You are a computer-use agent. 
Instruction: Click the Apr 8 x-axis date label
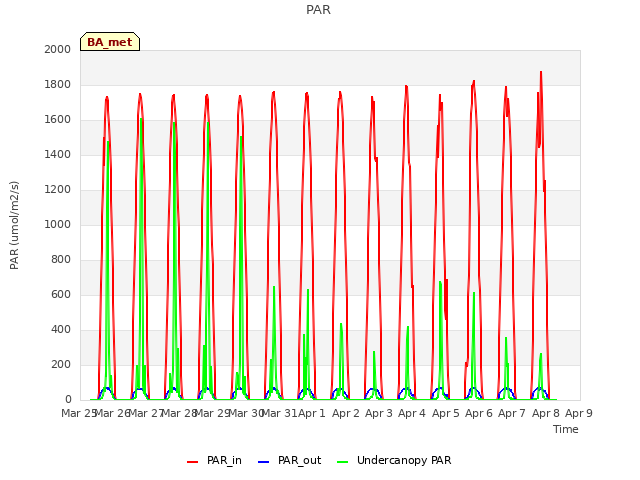click(545, 413)
